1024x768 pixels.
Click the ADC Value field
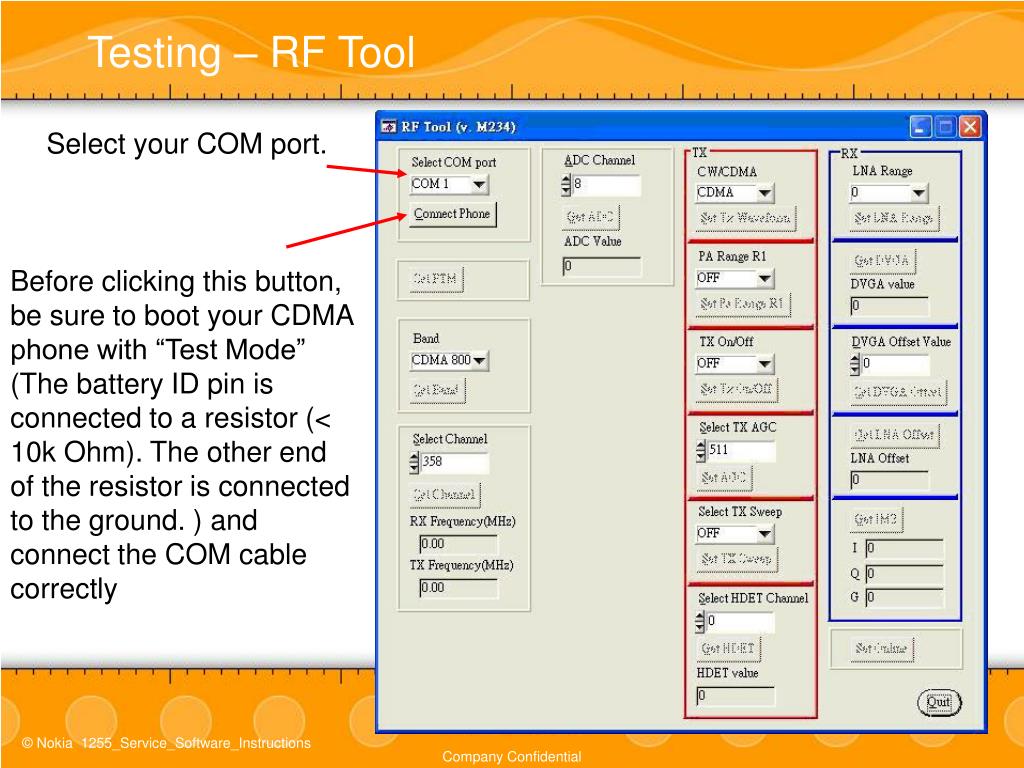[x=601, y=266]
